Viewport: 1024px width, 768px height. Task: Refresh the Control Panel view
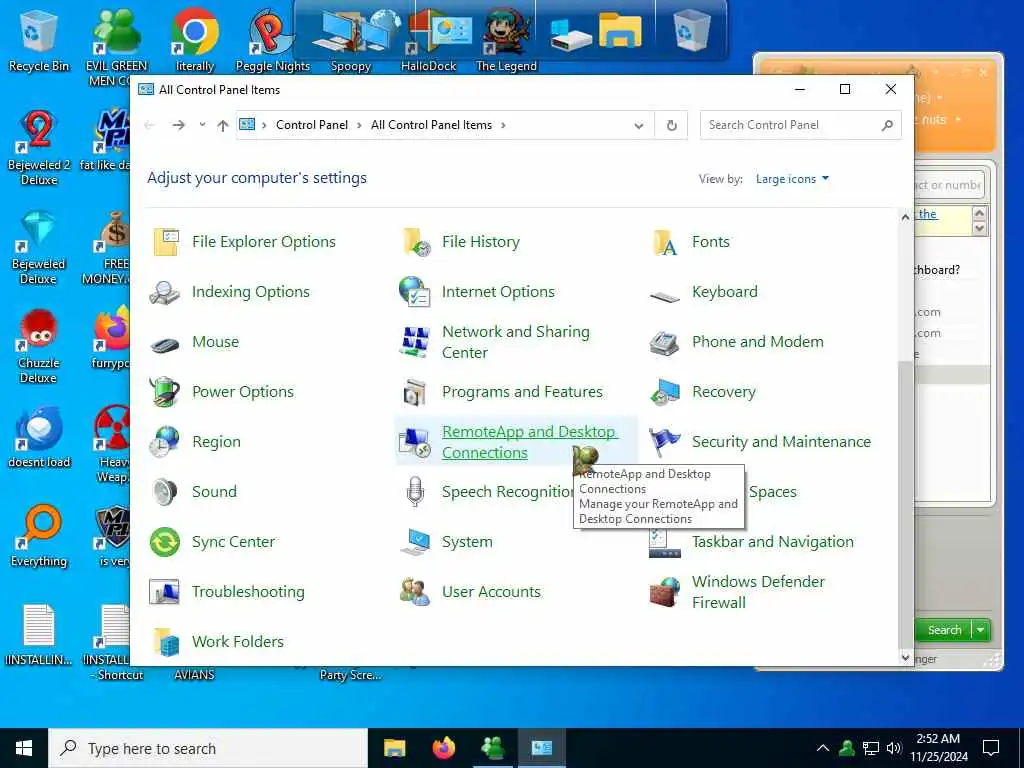pos(671,125)
